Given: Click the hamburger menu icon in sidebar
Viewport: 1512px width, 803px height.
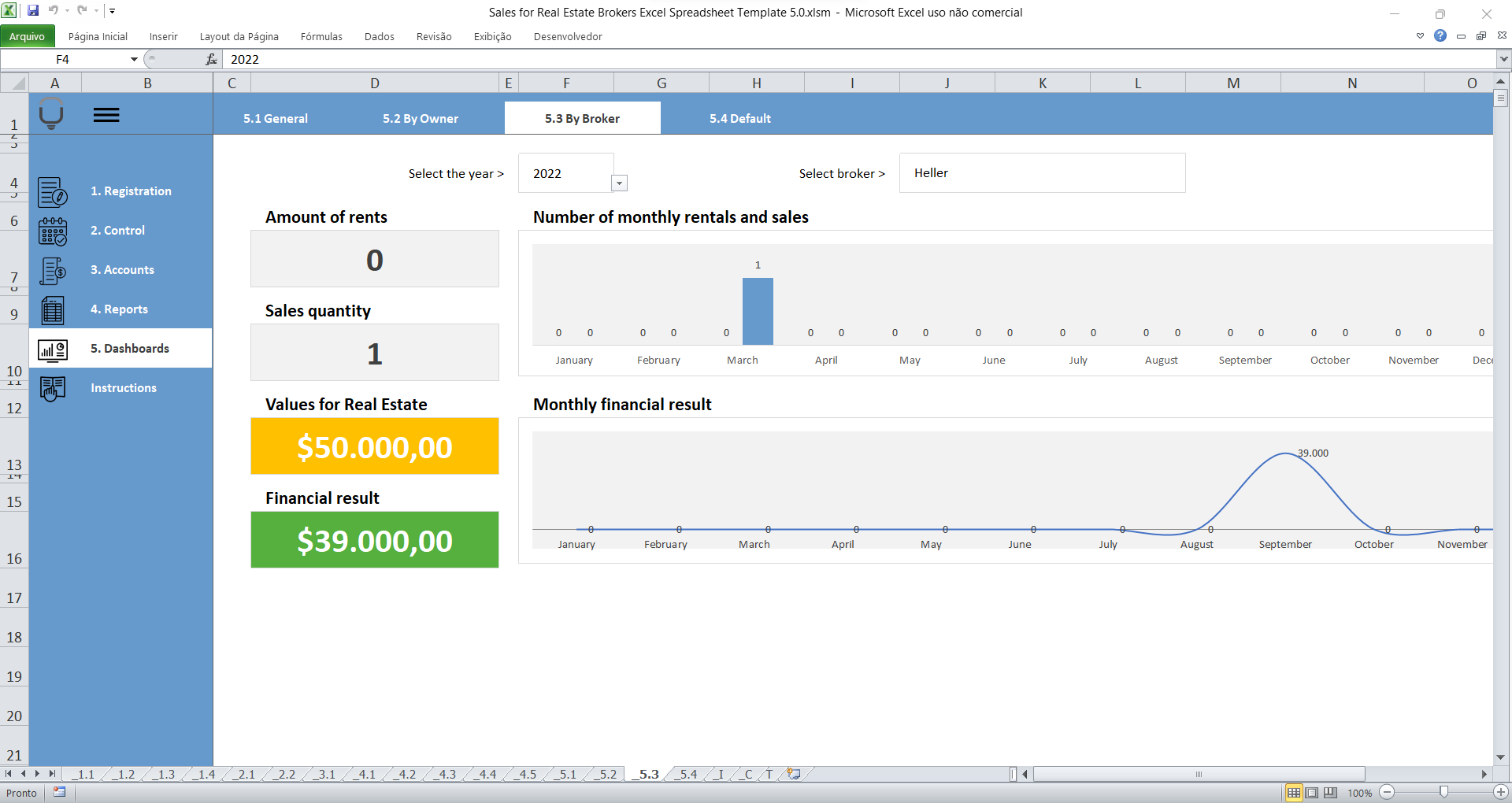Looking at the screenshot, I should 106,115.
